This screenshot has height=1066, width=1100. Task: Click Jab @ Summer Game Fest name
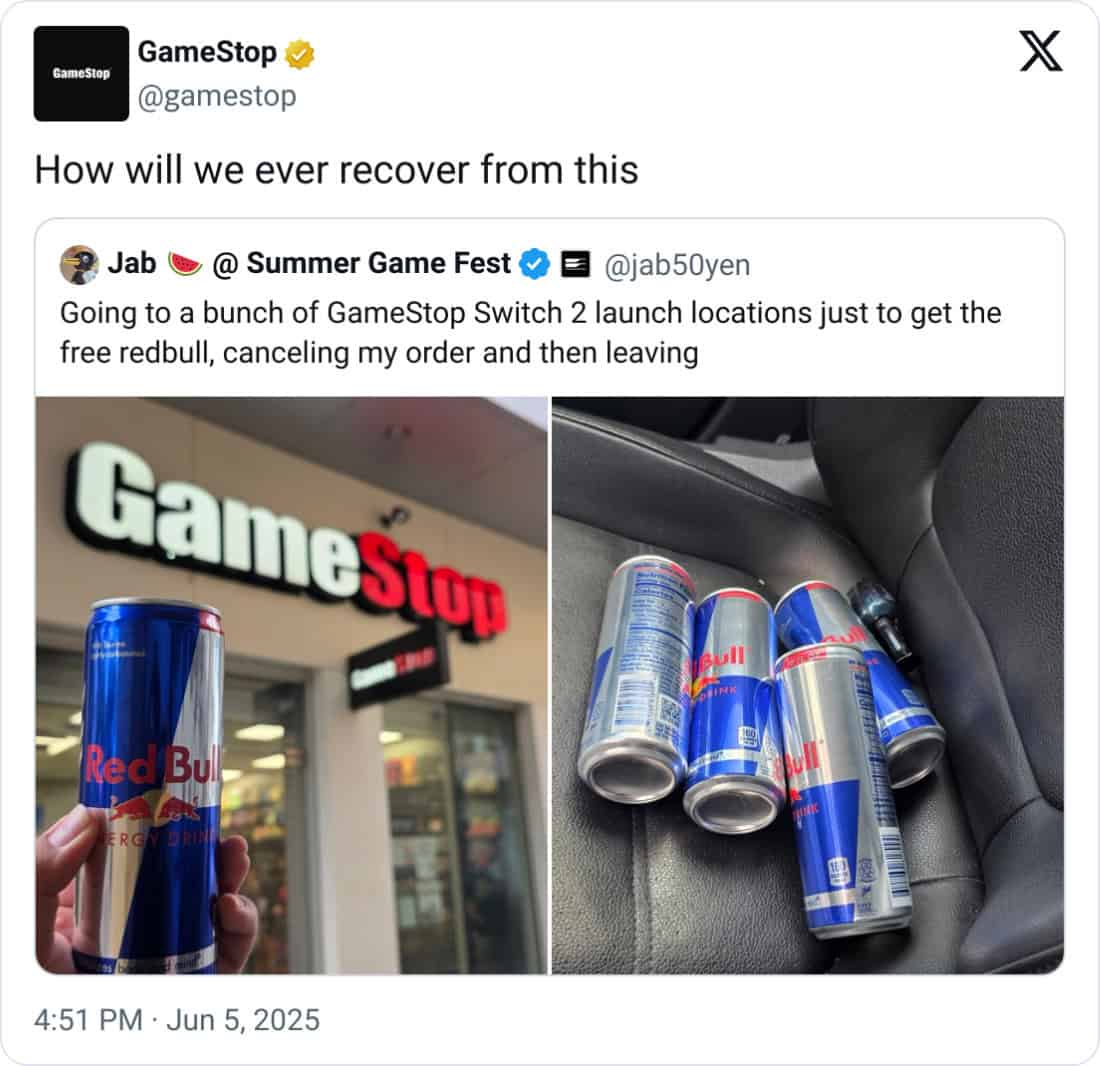pyautogui.click(x=309, y=264)
